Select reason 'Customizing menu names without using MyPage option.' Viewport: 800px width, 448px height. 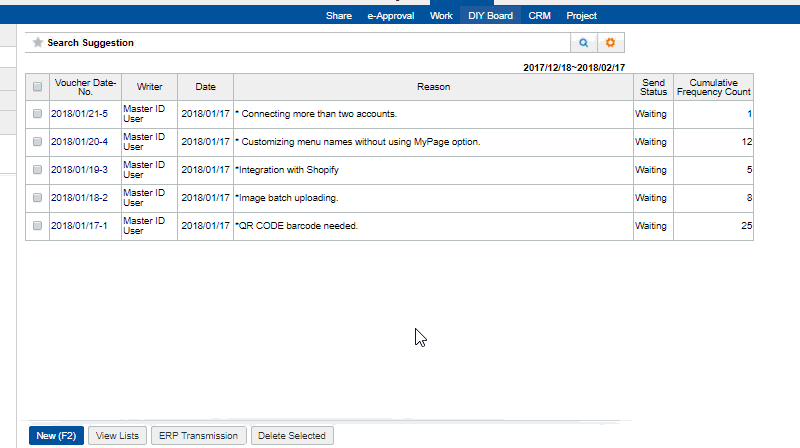click(x=358, y=142)
